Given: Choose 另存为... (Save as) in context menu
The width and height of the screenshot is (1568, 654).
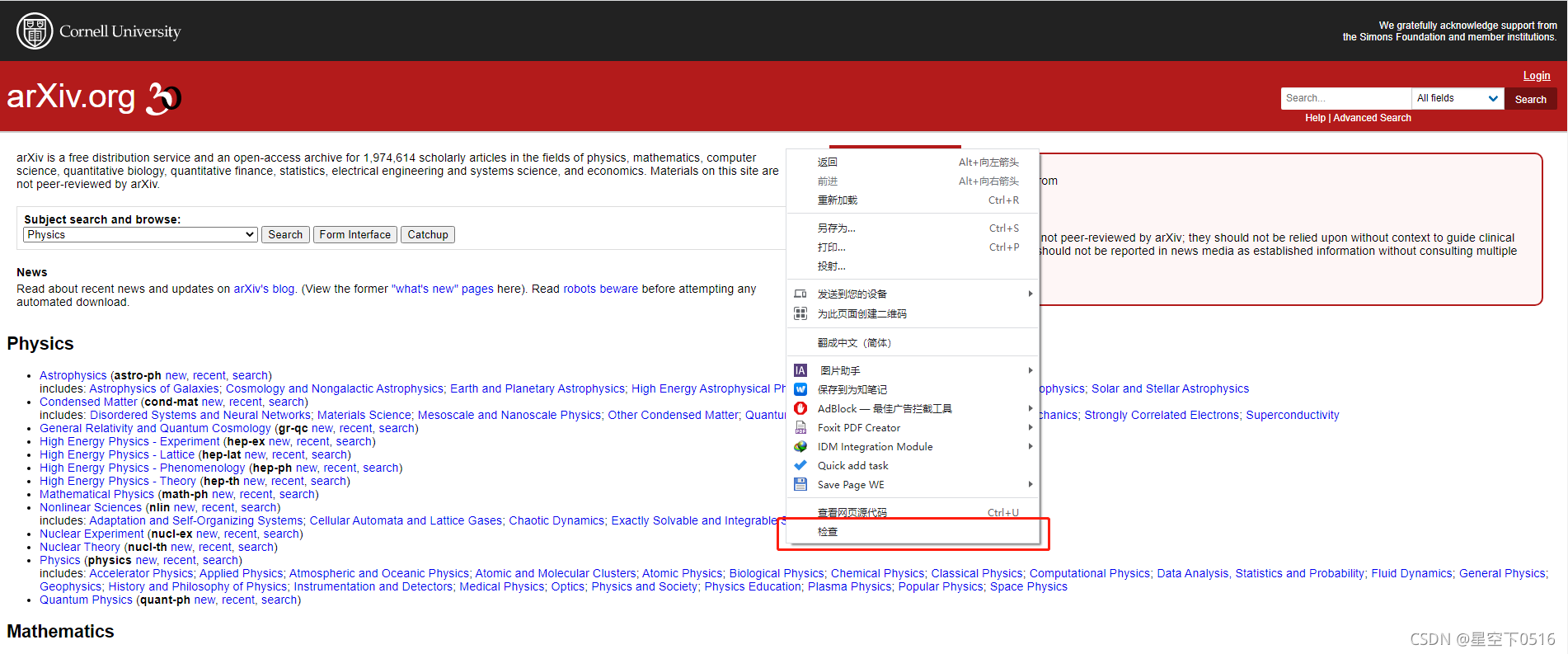Looking at the screenshot, I should click(913, 228).
